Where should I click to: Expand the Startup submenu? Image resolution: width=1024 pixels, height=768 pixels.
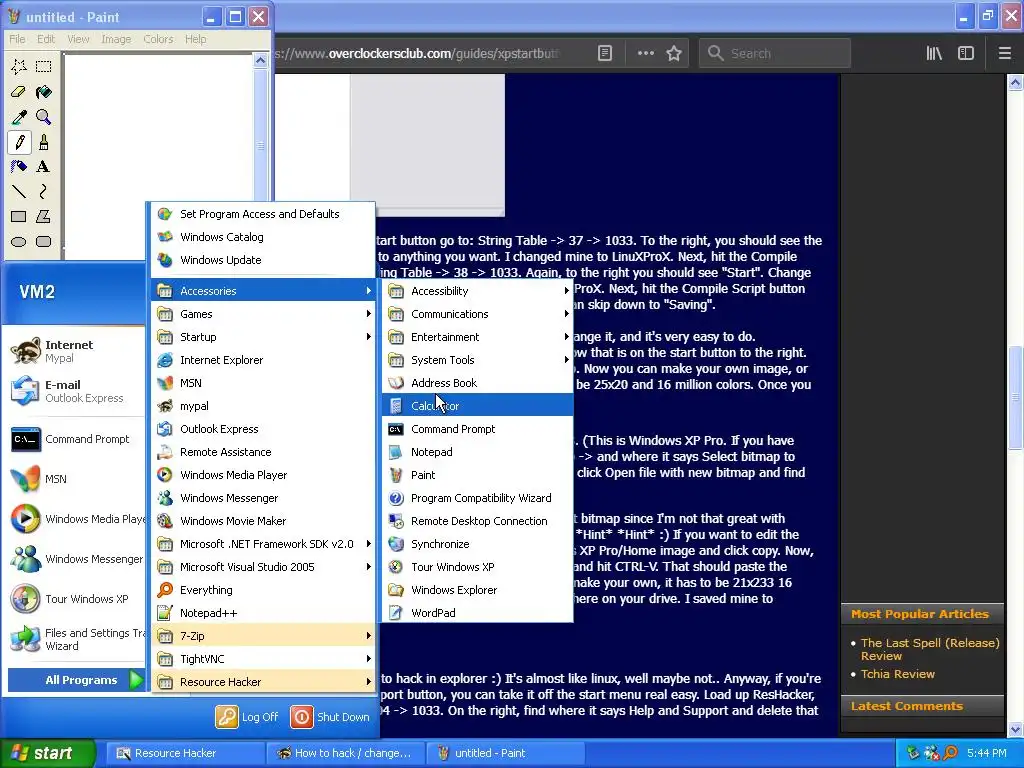pyautogui.click(x=264, y=337)
